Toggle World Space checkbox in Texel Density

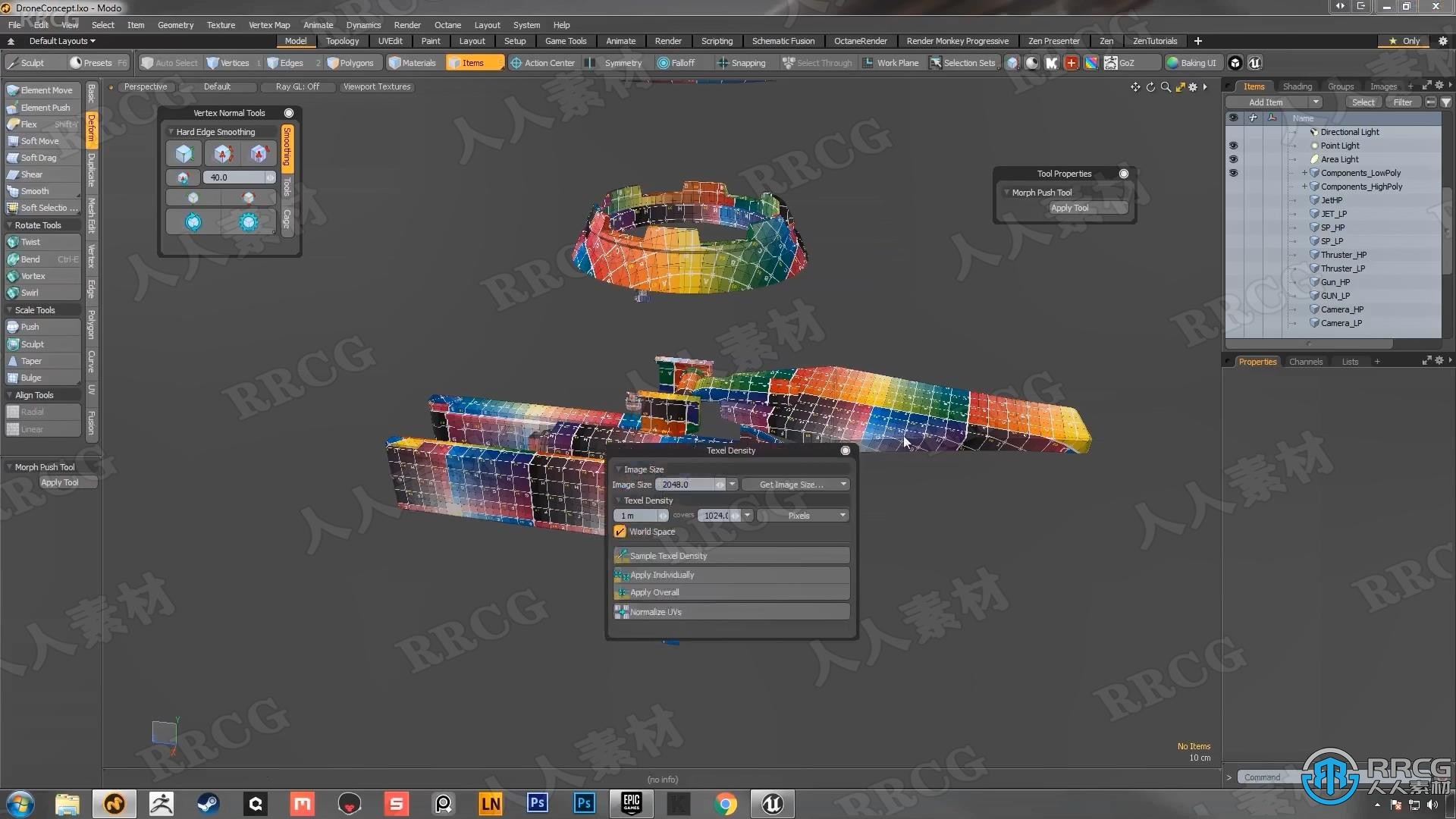point(620,531)
